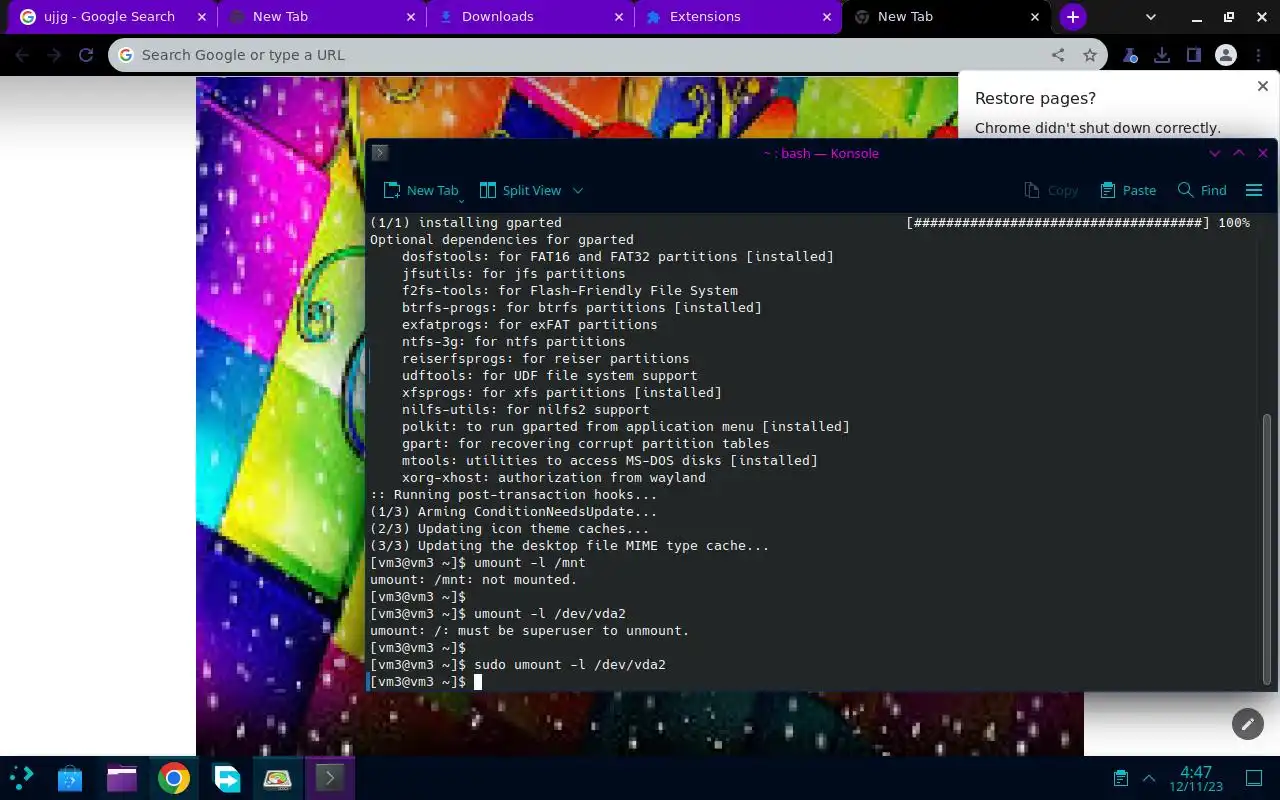The image size is (1280, 800).
Task: Reload the current Chrome page
Action: point(86,55)
